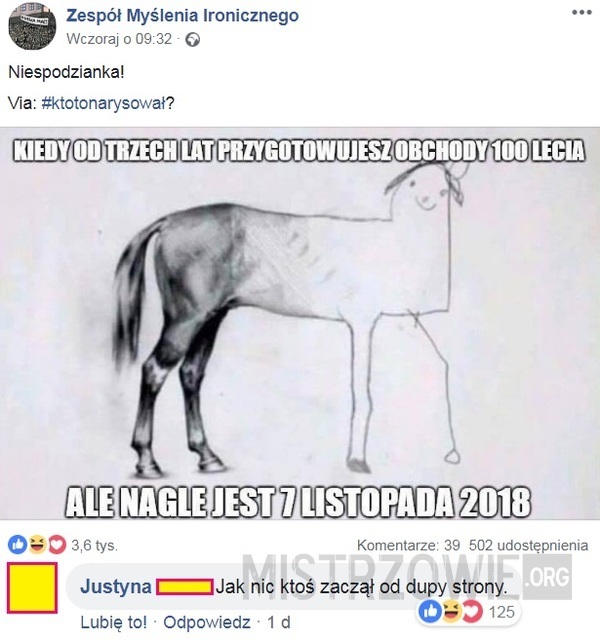Image resolution: width=600 pixels, height=640 pixels.
Task: Click the comment's Like reaction icon
Action: click(x=431, y=612)
